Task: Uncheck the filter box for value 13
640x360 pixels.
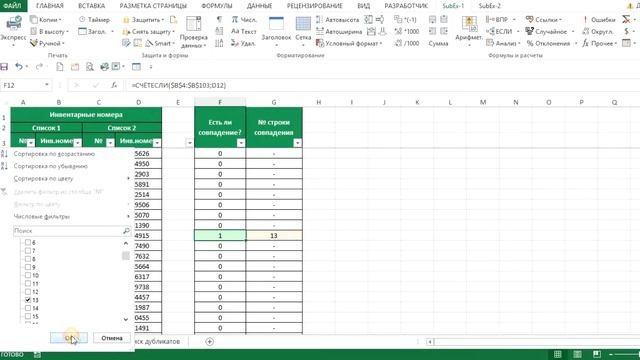Action: click(x=28, y=300)
